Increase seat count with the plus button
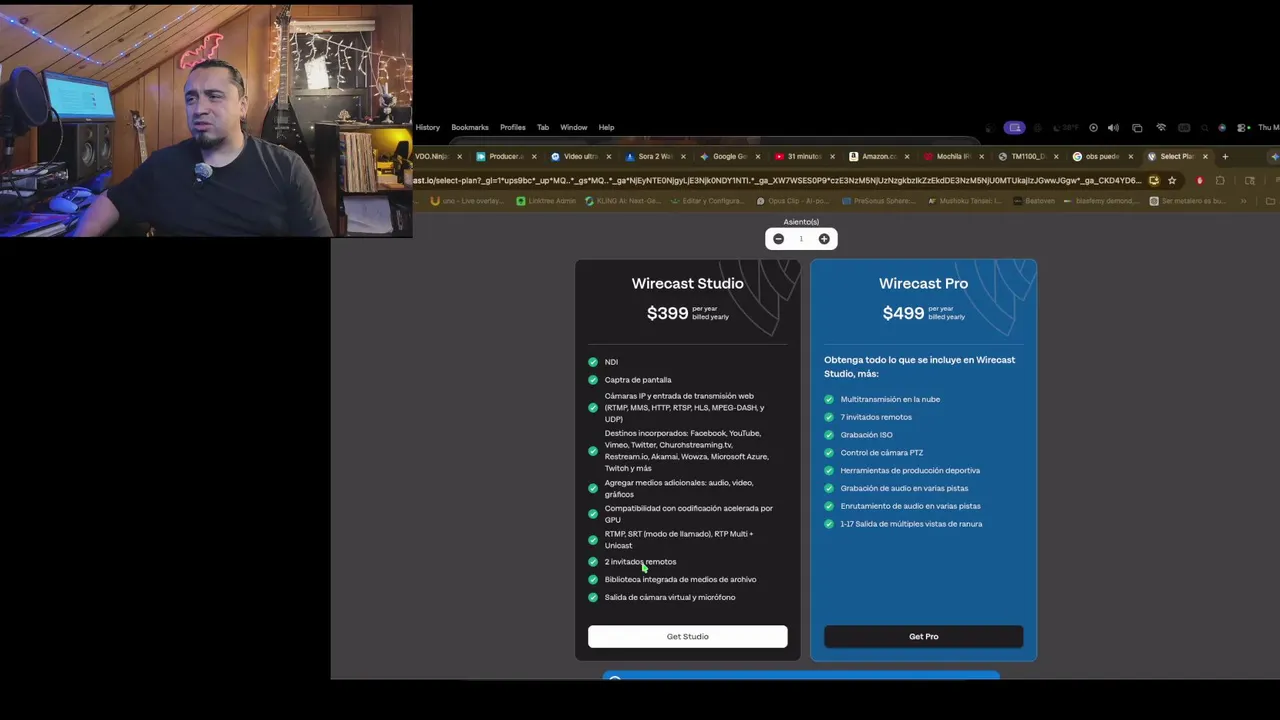This screenshot has width=1280, height=720. 824,239
